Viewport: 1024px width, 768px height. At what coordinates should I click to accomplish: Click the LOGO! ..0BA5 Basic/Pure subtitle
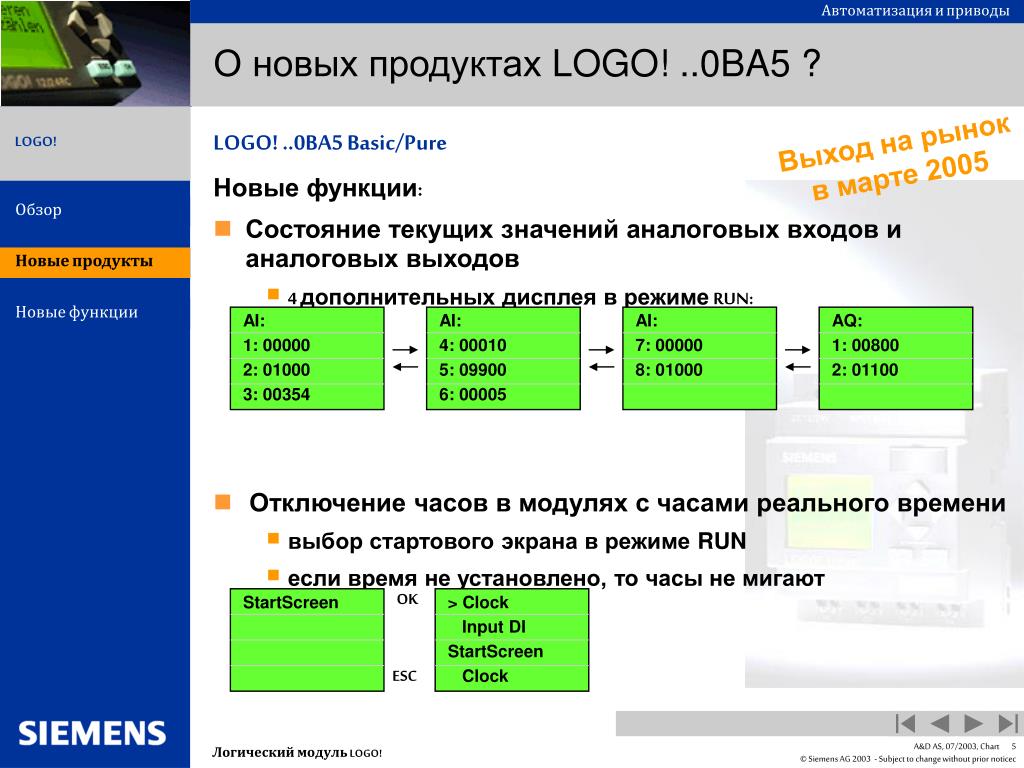click(x=330, y=143)
